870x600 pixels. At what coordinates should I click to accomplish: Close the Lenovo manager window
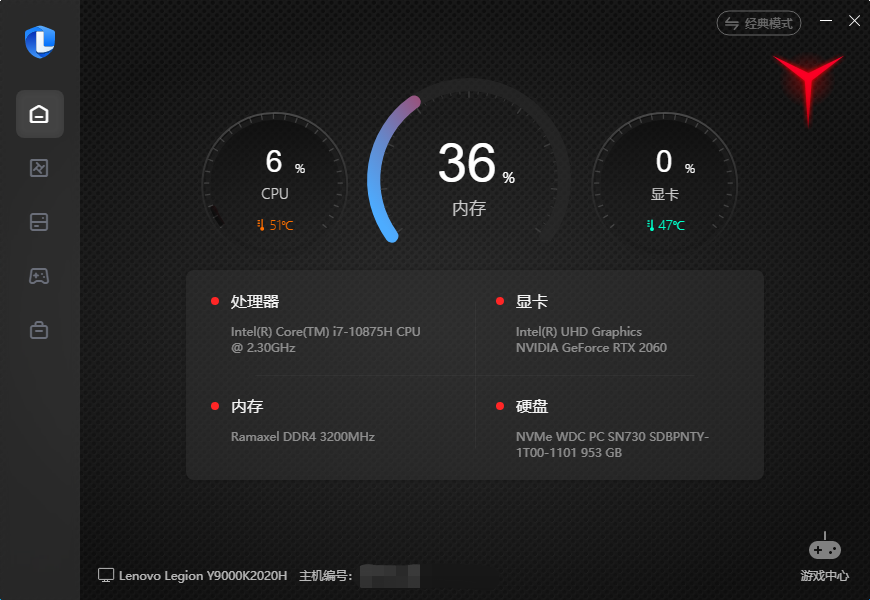[854, 21]
